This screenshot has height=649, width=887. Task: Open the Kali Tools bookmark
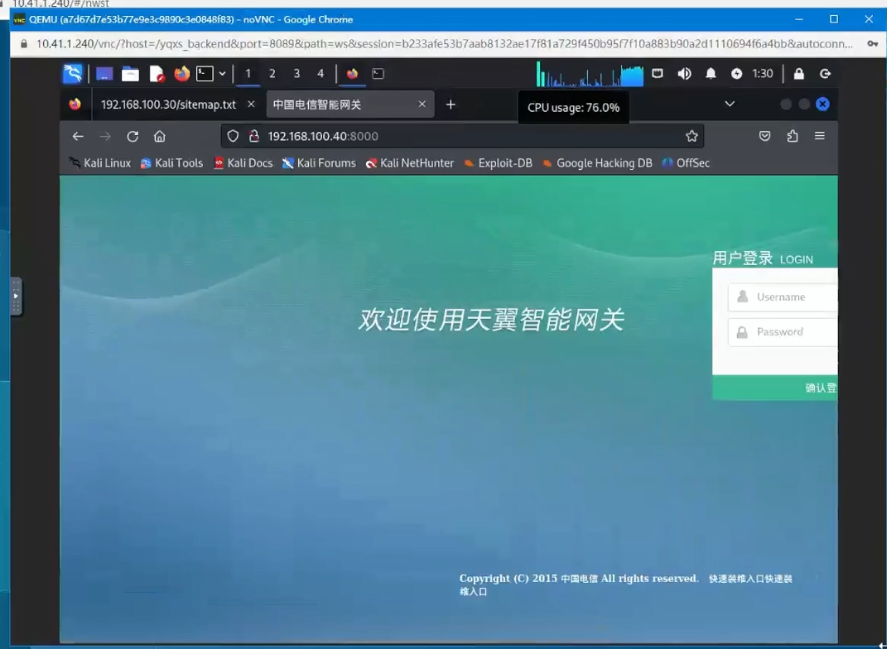171,164
